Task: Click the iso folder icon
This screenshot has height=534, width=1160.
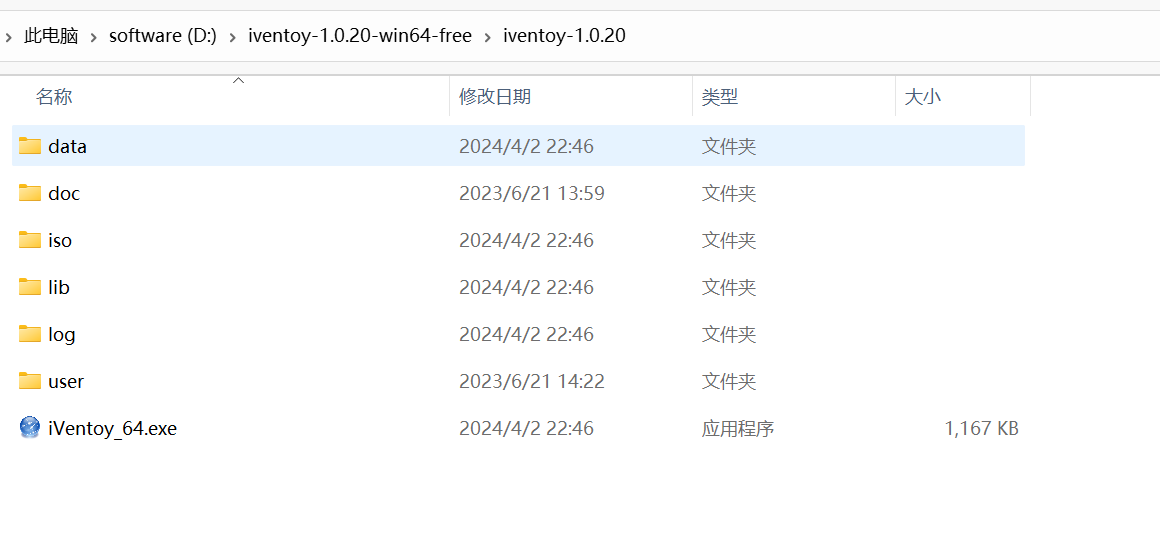Action: pos(30,240)
